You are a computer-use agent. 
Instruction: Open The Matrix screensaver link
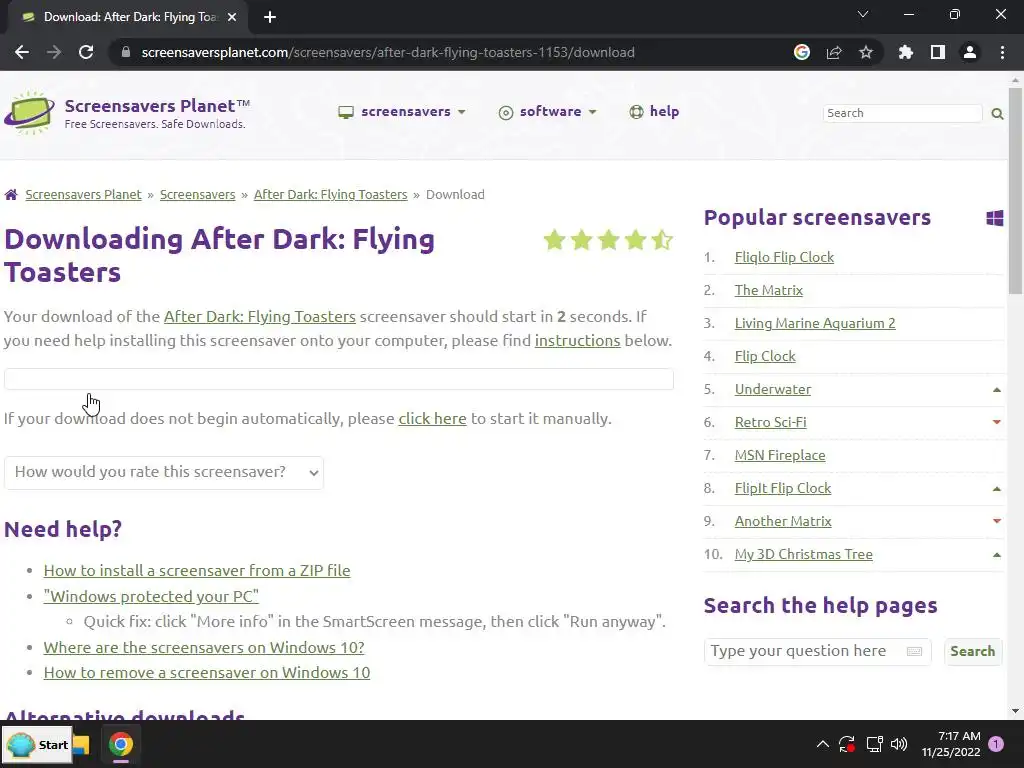coord(768,290)
